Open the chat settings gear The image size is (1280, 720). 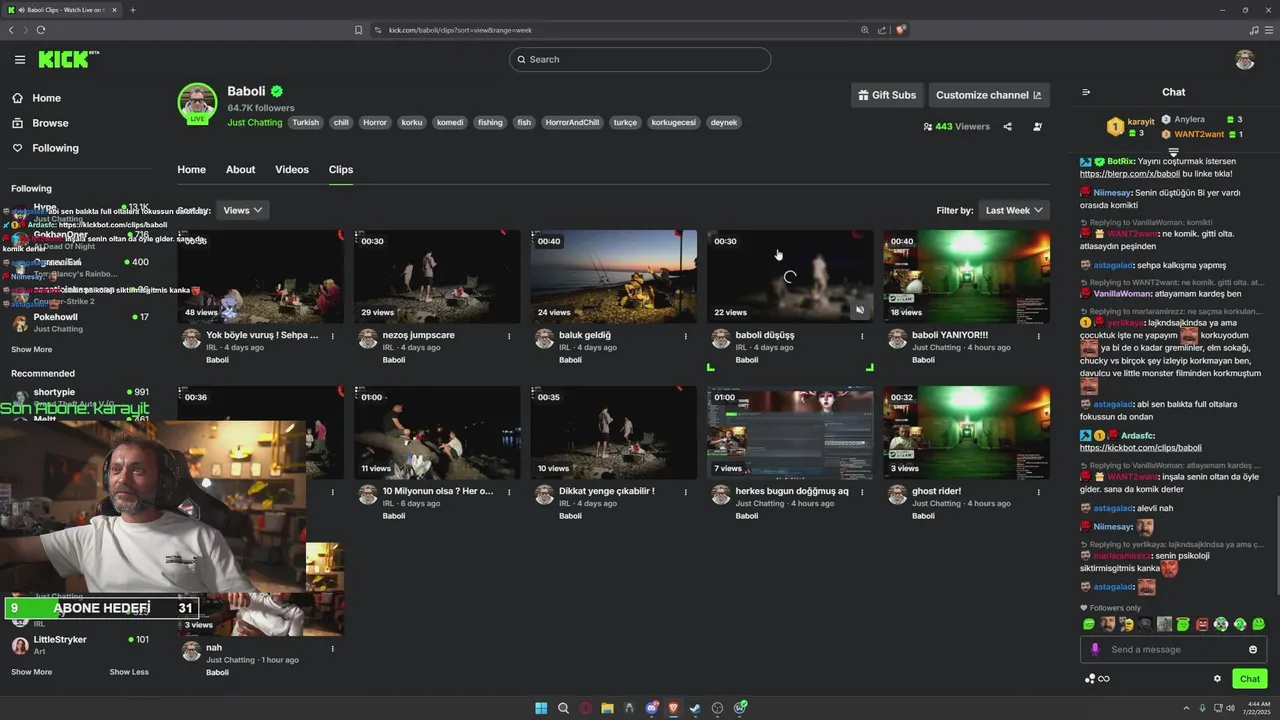point(1217,679)
